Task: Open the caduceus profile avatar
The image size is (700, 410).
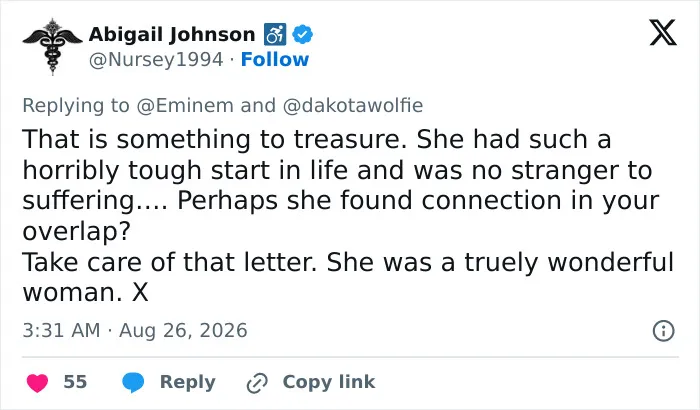Action: click(x=52, y=46)
